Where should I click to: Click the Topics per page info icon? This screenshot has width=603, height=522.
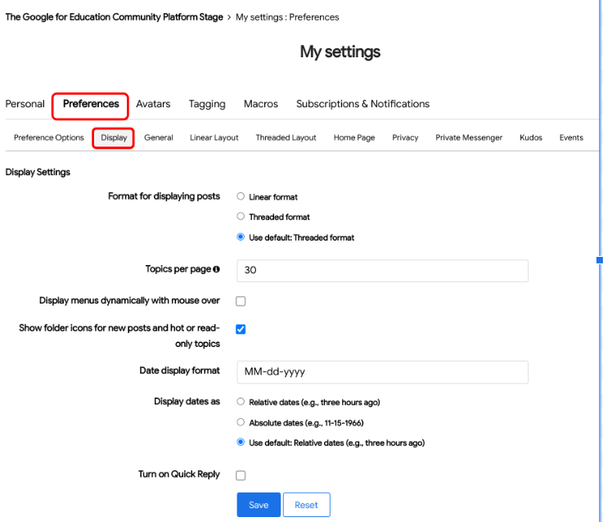pyautogui.click(x=217, y=270)
